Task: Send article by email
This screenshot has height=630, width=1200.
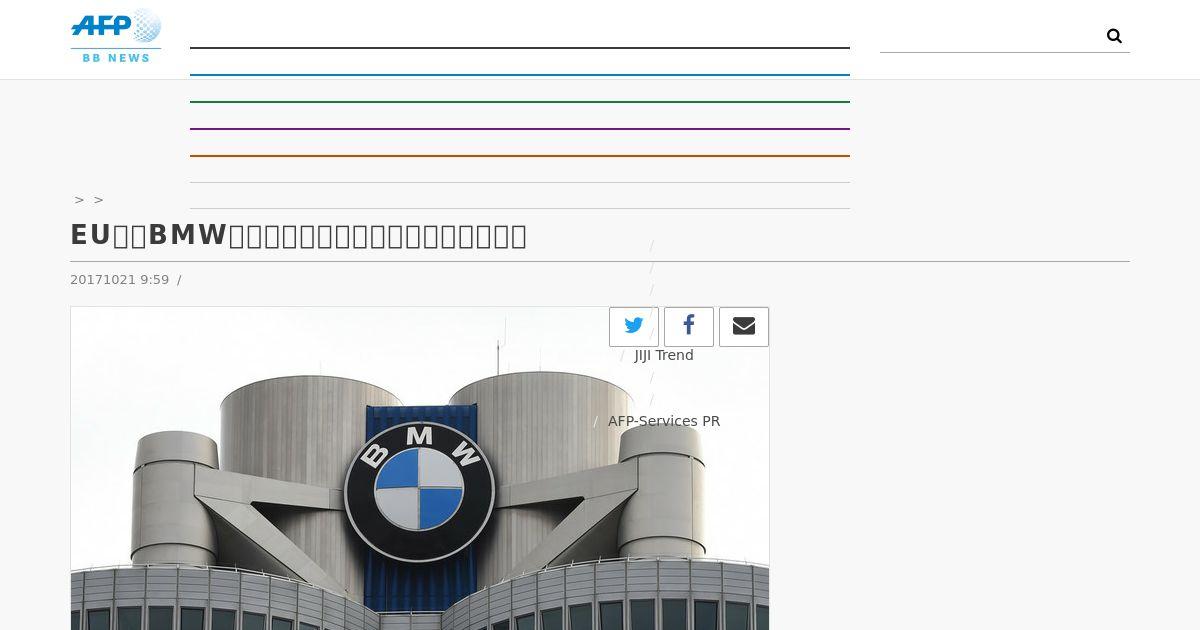Action: pyautogui.click(x=744, y=326)
